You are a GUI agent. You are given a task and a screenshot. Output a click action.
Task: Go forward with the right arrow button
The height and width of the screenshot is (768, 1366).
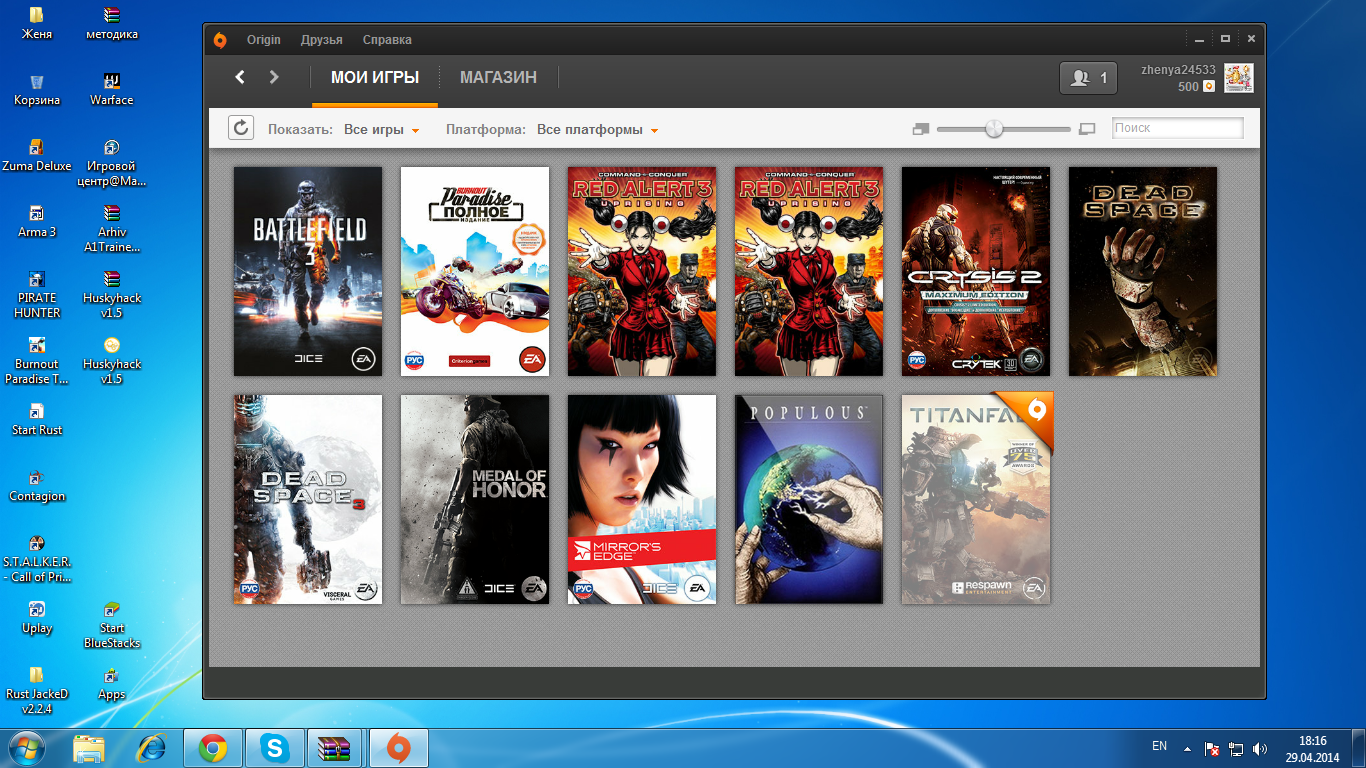click(x=274, y=77)
